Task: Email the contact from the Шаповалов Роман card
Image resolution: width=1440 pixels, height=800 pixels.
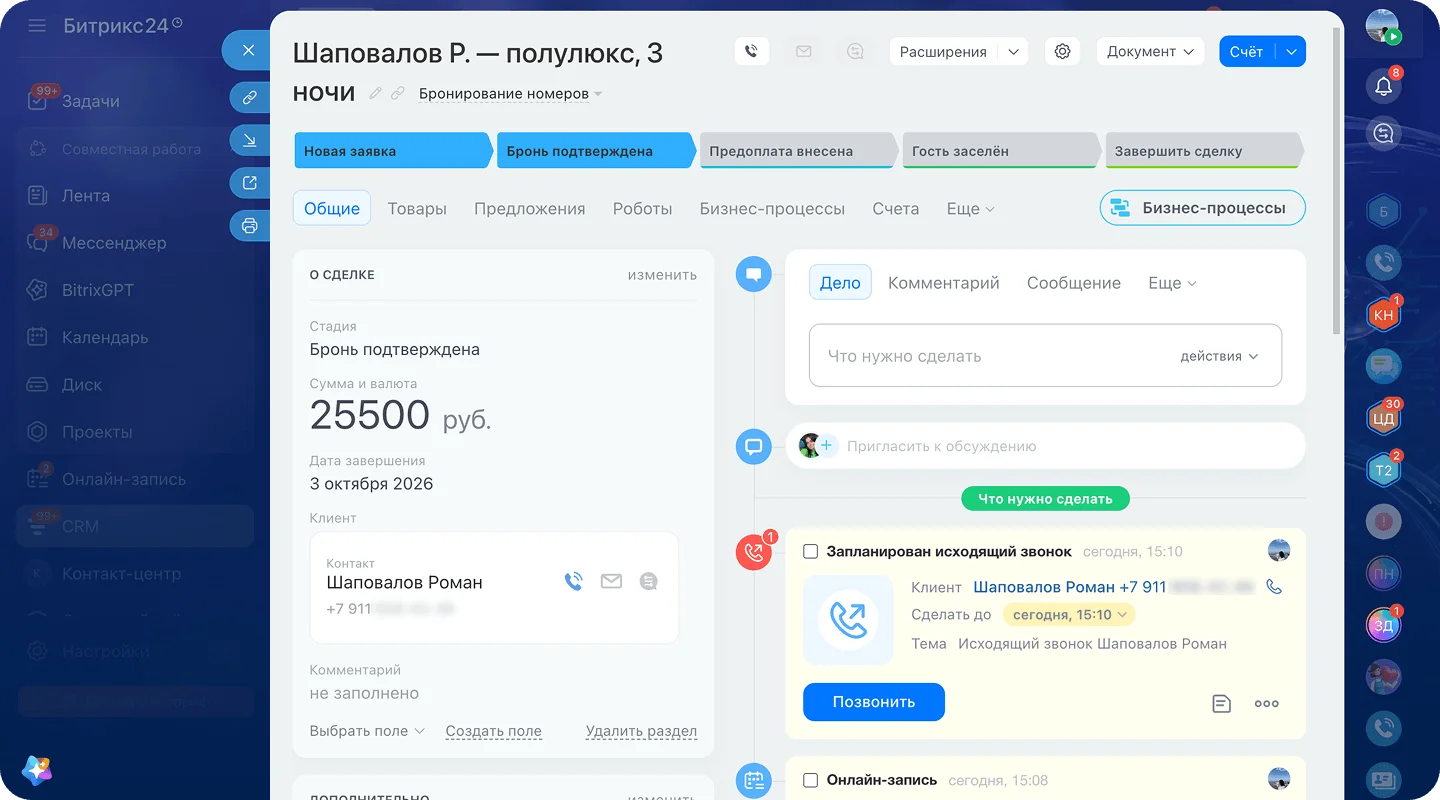Action: click(611, 581)
